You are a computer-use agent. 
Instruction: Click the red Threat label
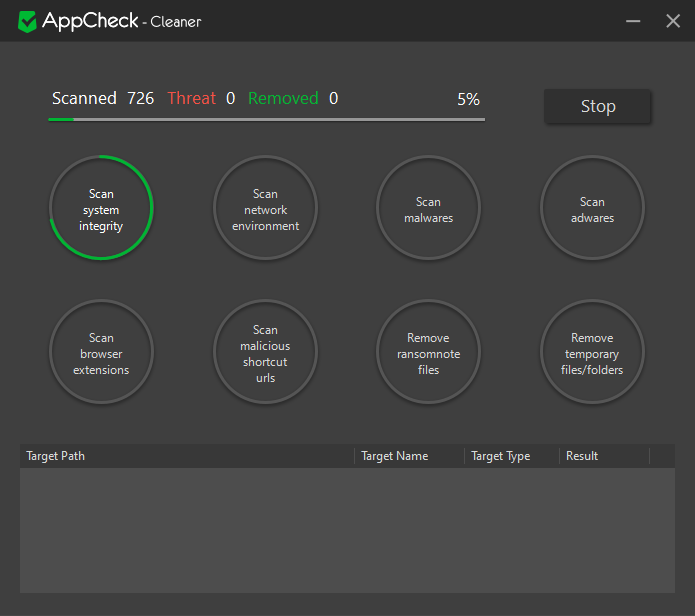(x=191, y=98)
